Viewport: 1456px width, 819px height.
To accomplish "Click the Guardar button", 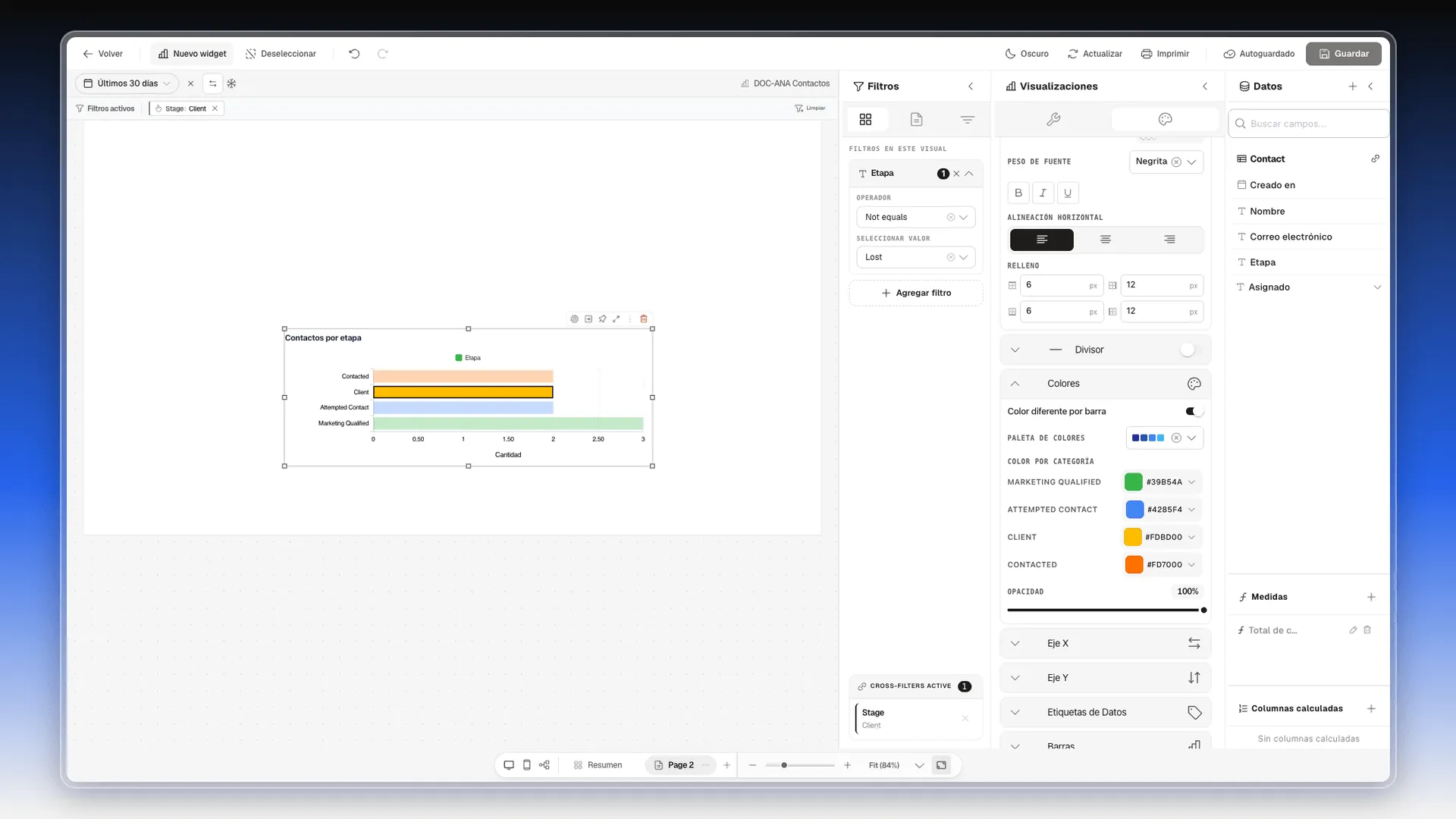I will point(1343,54).
